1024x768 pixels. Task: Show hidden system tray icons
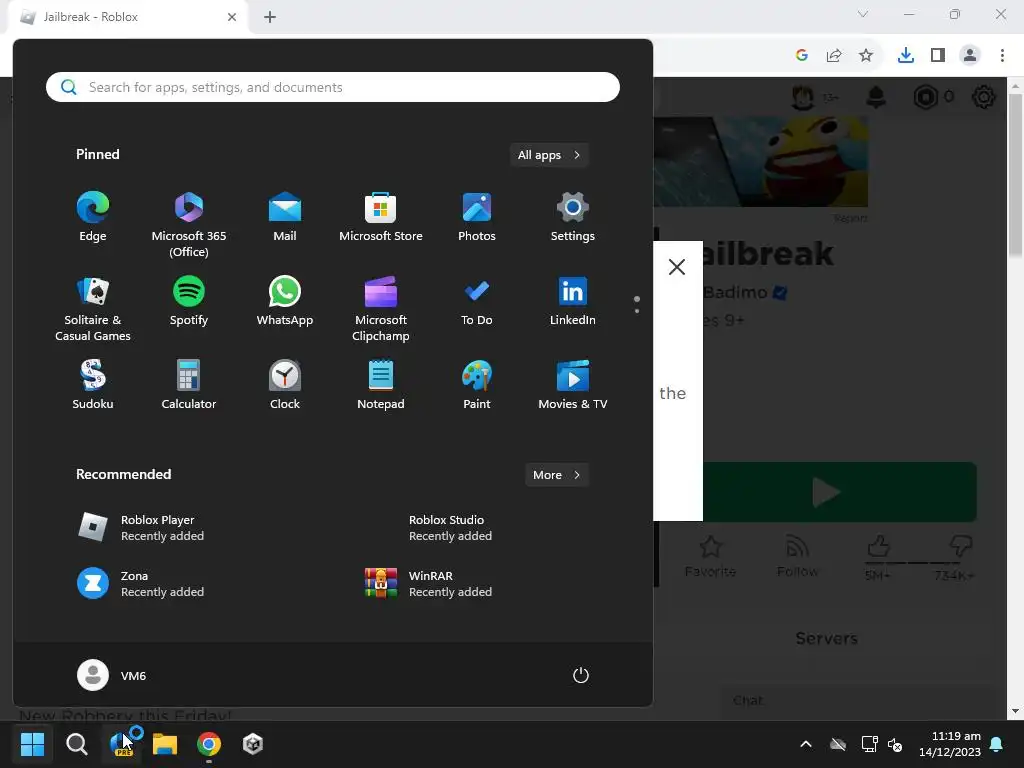click(806, 744)
